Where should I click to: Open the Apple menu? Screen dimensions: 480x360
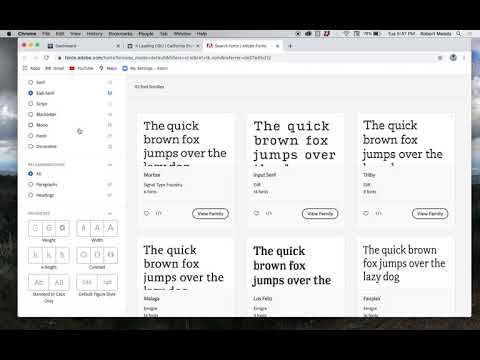9,34
